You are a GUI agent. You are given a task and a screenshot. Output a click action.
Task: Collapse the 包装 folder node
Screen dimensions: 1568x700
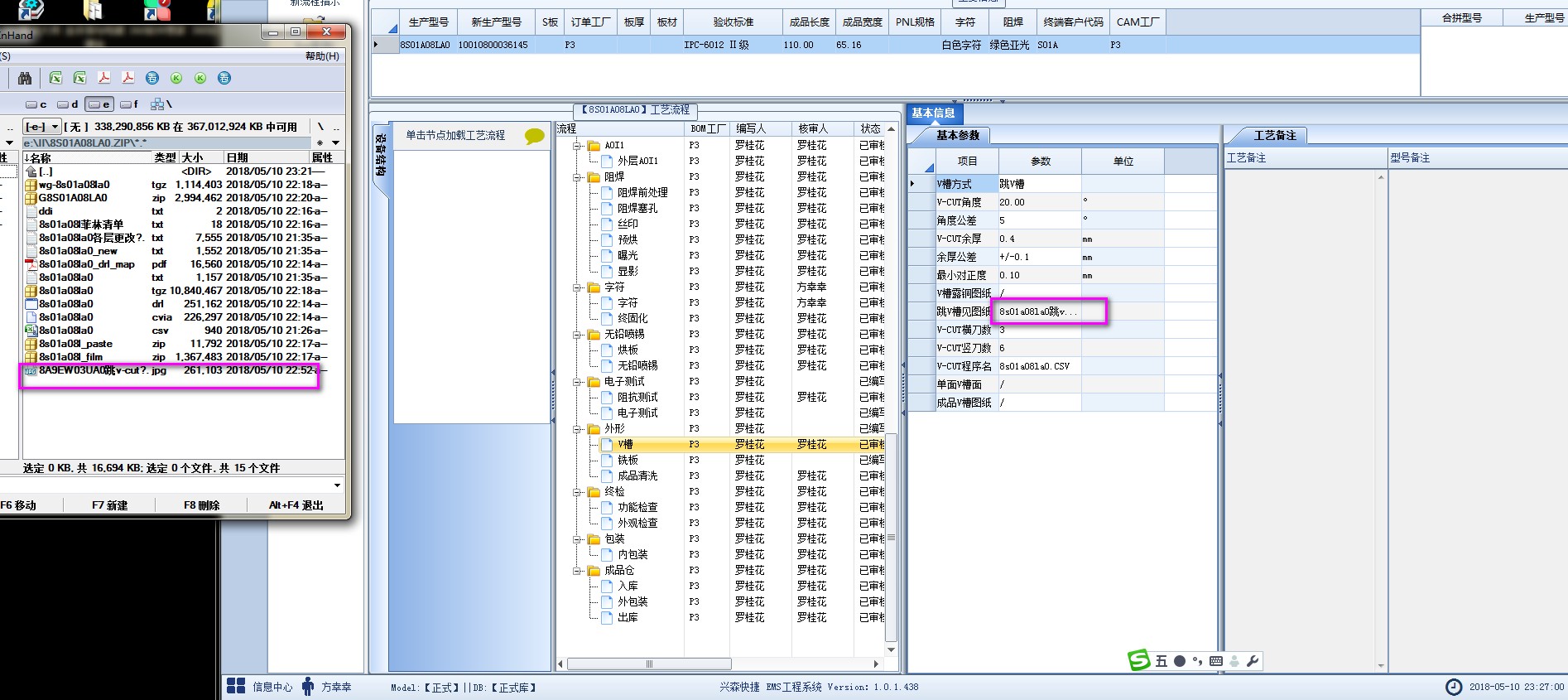(577, 539)
